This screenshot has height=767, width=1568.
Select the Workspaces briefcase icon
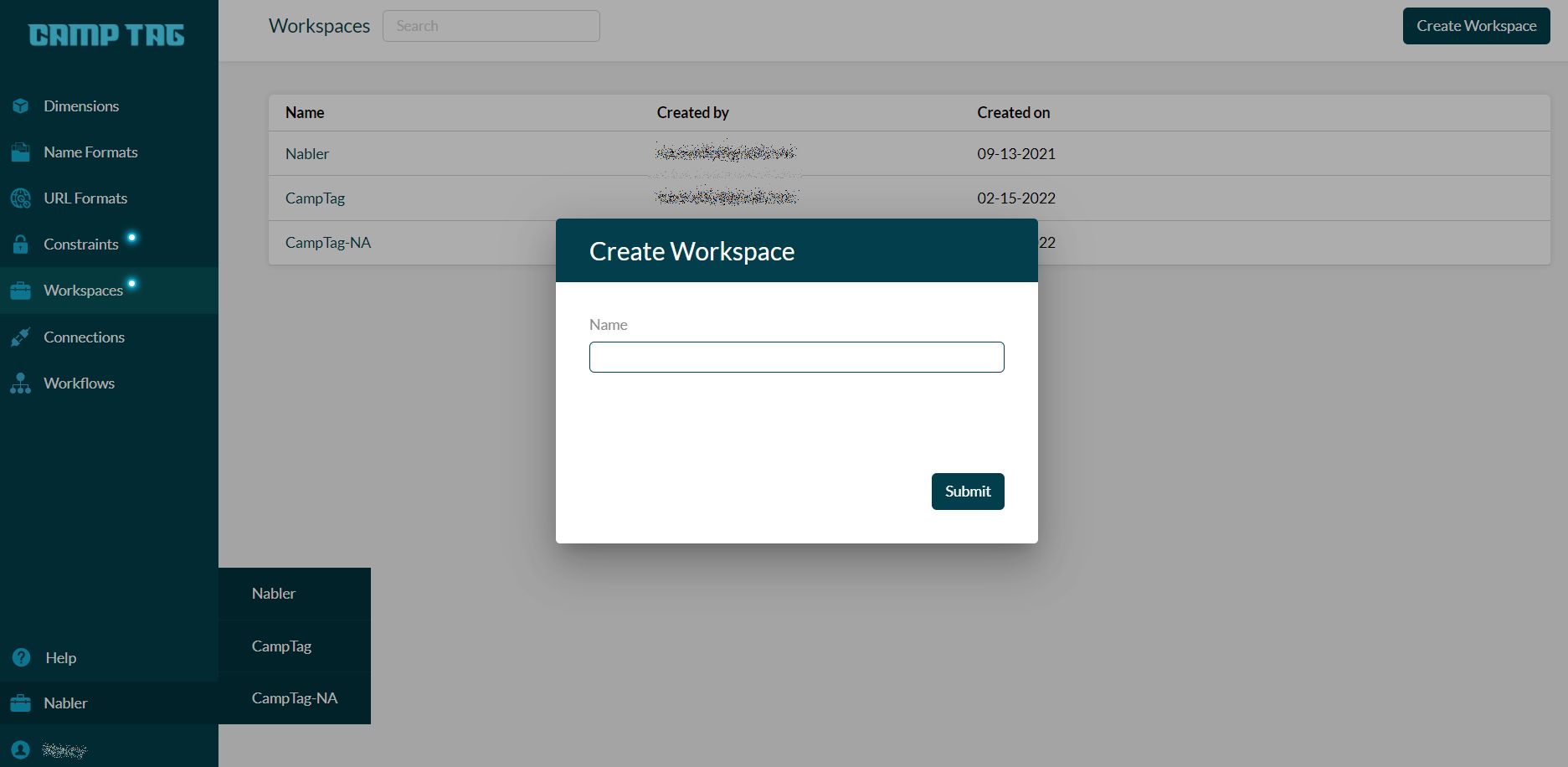pos(20,290)
